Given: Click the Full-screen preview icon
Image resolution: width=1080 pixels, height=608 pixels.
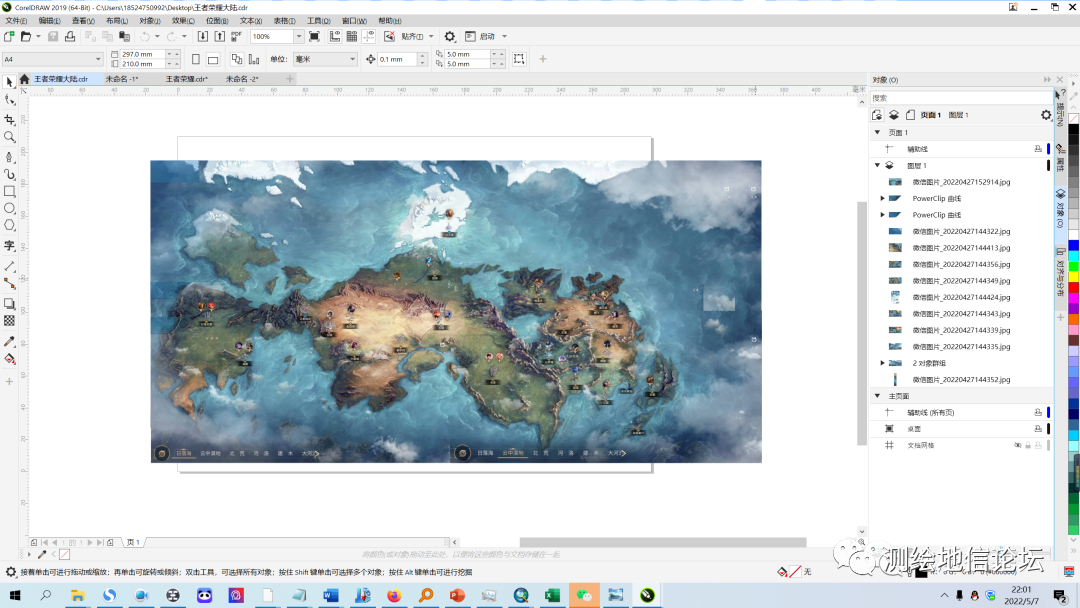Looking at the screenshot, I should [314, 36].
